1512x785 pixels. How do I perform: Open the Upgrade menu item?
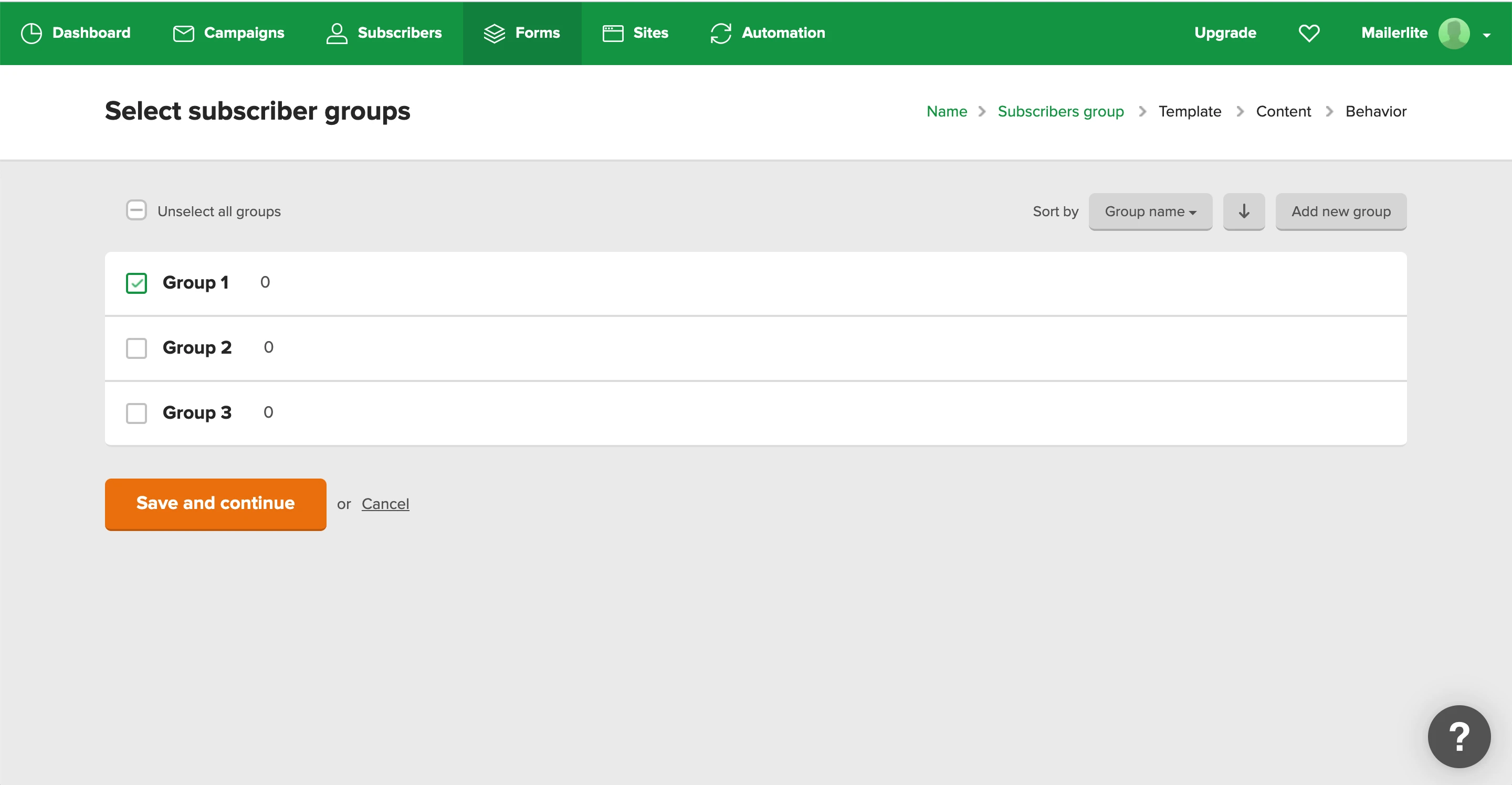click(x=1225, y=33)
